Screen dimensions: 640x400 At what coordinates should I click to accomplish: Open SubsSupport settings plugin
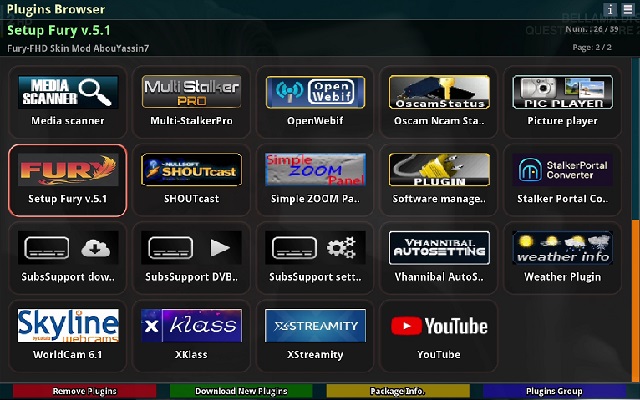[315, 258]
